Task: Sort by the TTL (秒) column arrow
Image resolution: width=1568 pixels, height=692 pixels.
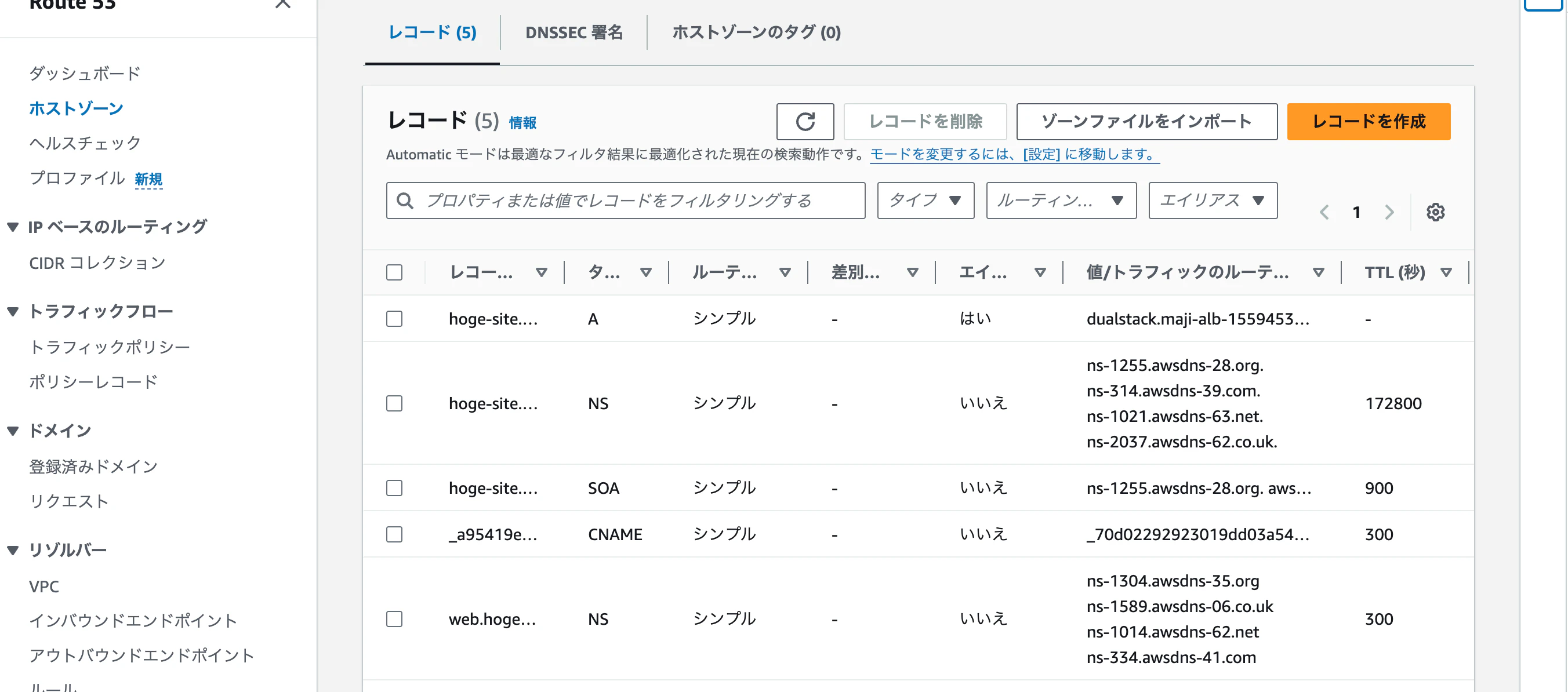Action: tap(1446, 272)
